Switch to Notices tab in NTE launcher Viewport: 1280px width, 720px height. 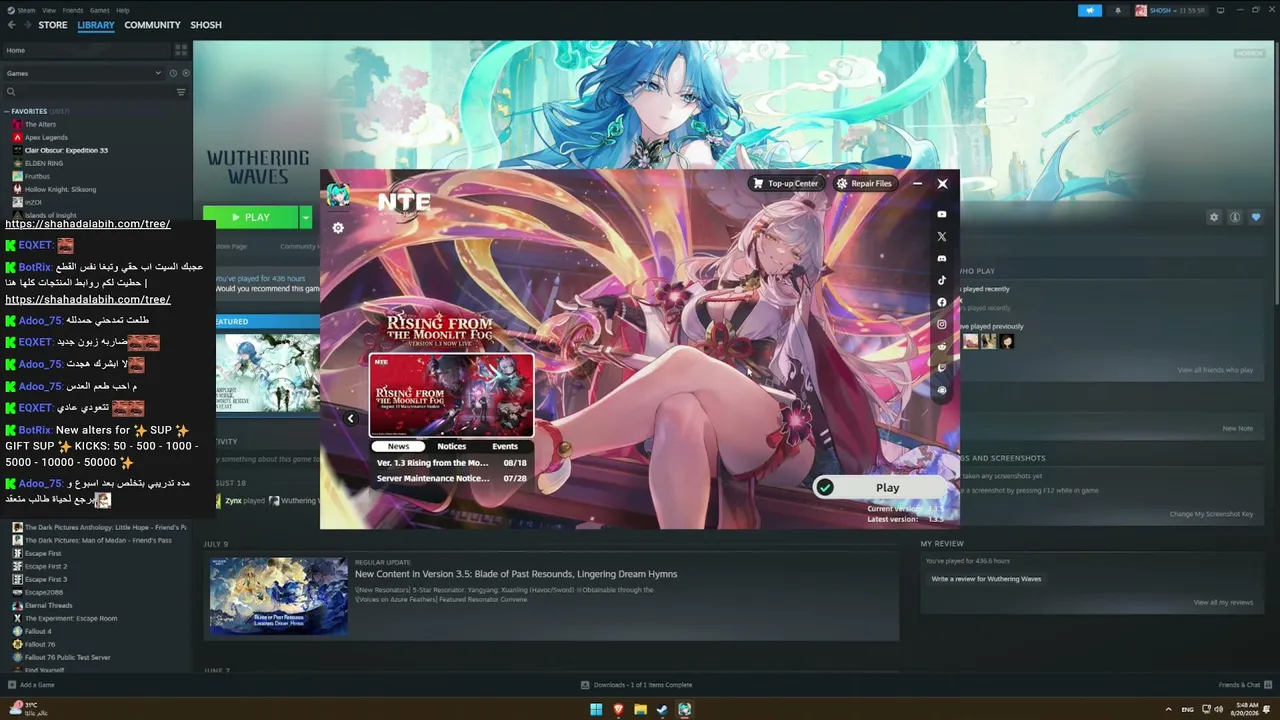pos(452,446)
